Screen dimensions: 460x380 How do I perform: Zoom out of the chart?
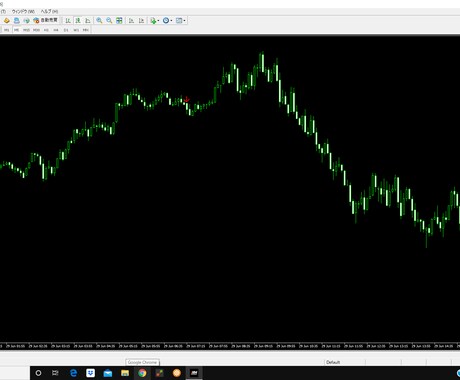[x=109, y=21]
